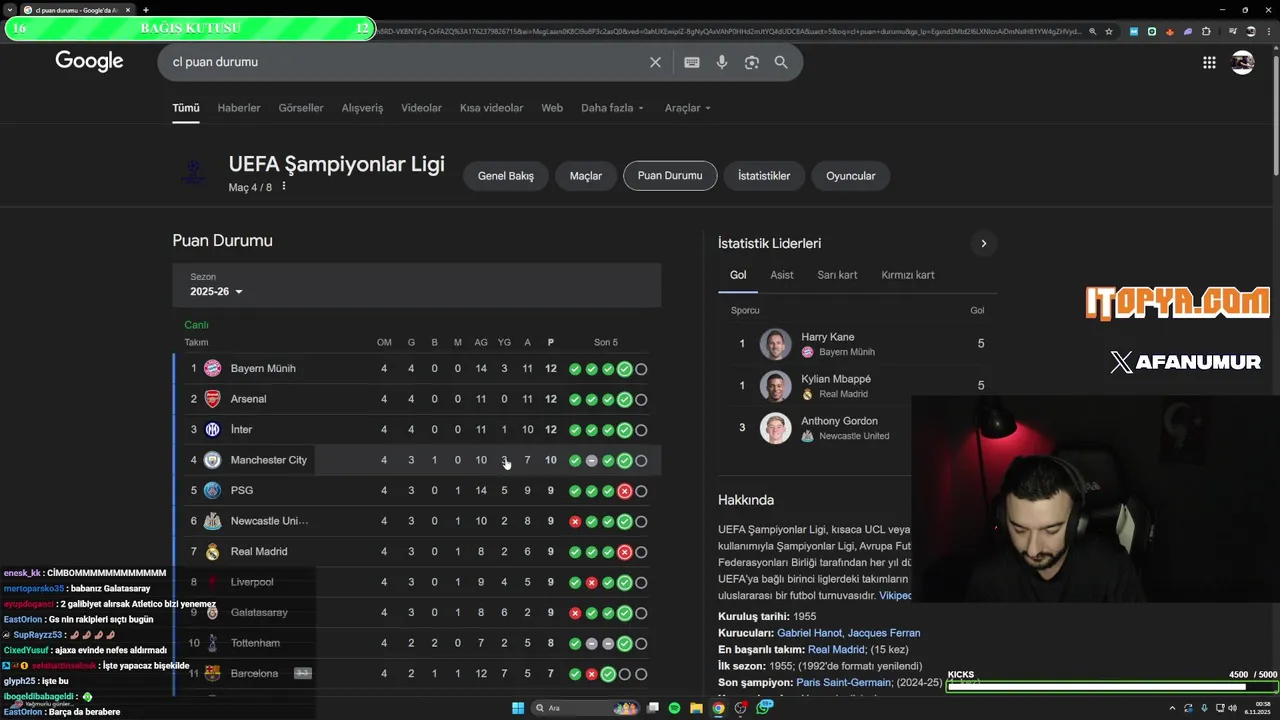
Task: Show the Sarı kart statistics leaders
Action: pyautogui.click(x=837, y=275)
